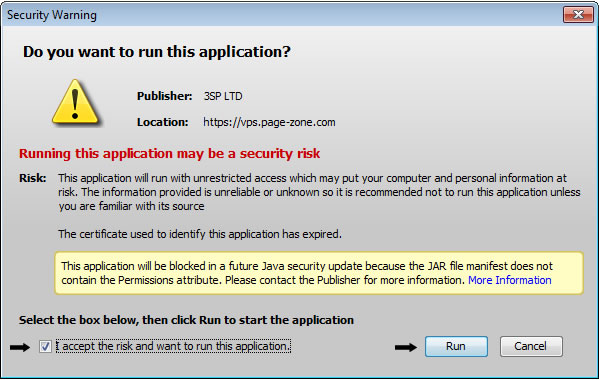Click Cancel to dismiss the warning
The image size is (599, 380).
pyautogui.click(x=531, y=346)
